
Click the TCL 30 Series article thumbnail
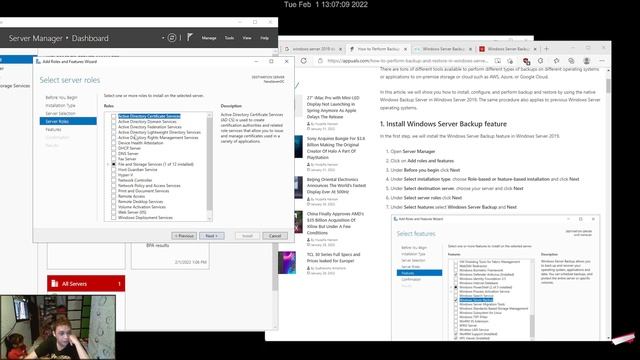(x=287, y=262)
